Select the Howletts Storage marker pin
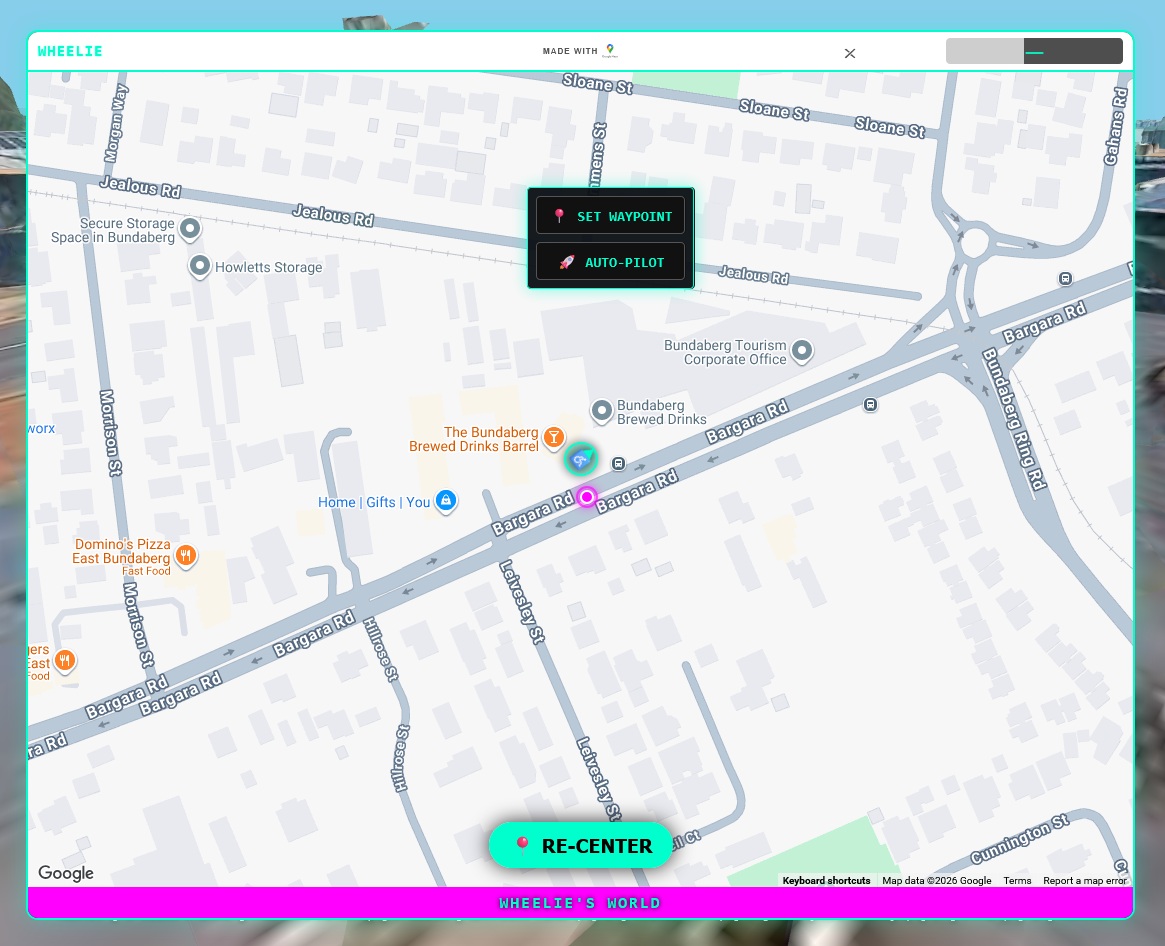This screenshot has height=946, width=1165. [199, 266]
